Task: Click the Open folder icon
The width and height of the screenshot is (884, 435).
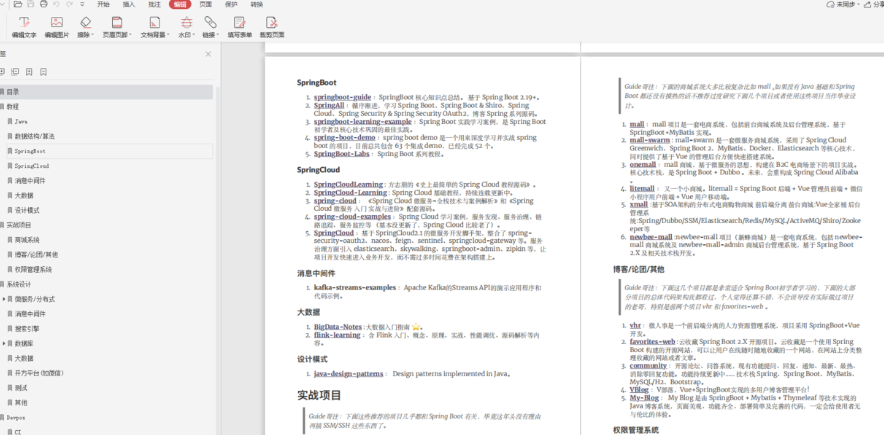Action: click(x=18, y=4)
